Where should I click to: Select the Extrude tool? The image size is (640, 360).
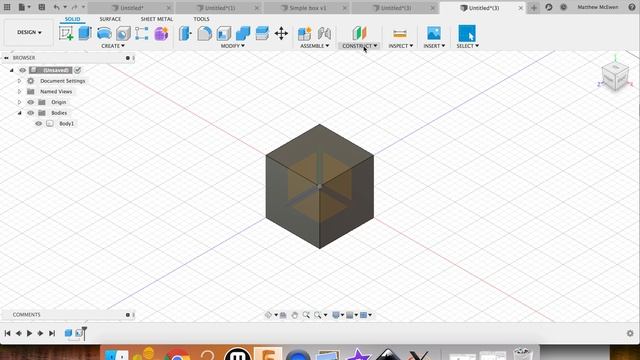pos(85,33)
